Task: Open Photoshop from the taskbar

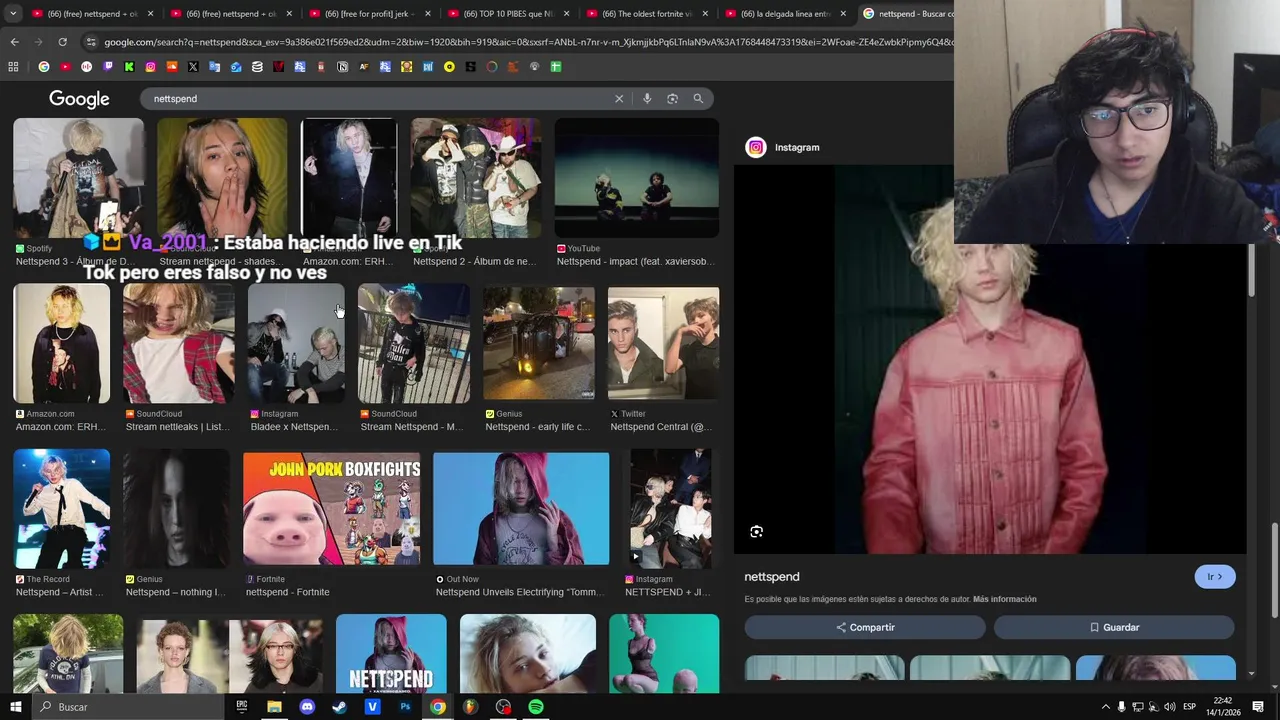Action: (x=405, y=707)
